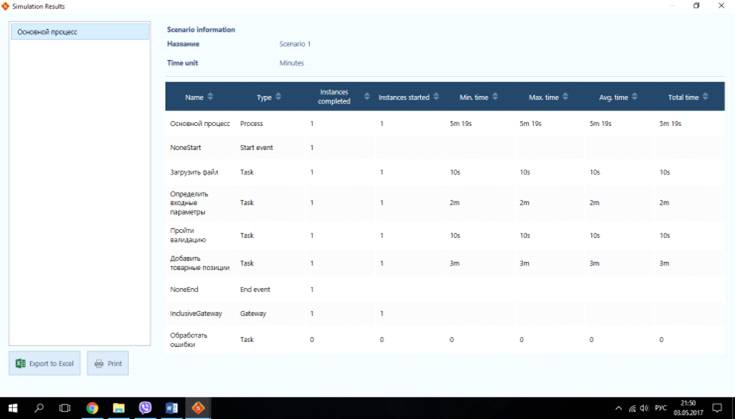Sort by Max. time column arrows
The height and width of the screenshot is (419, 735).
[x=567, y=97]
